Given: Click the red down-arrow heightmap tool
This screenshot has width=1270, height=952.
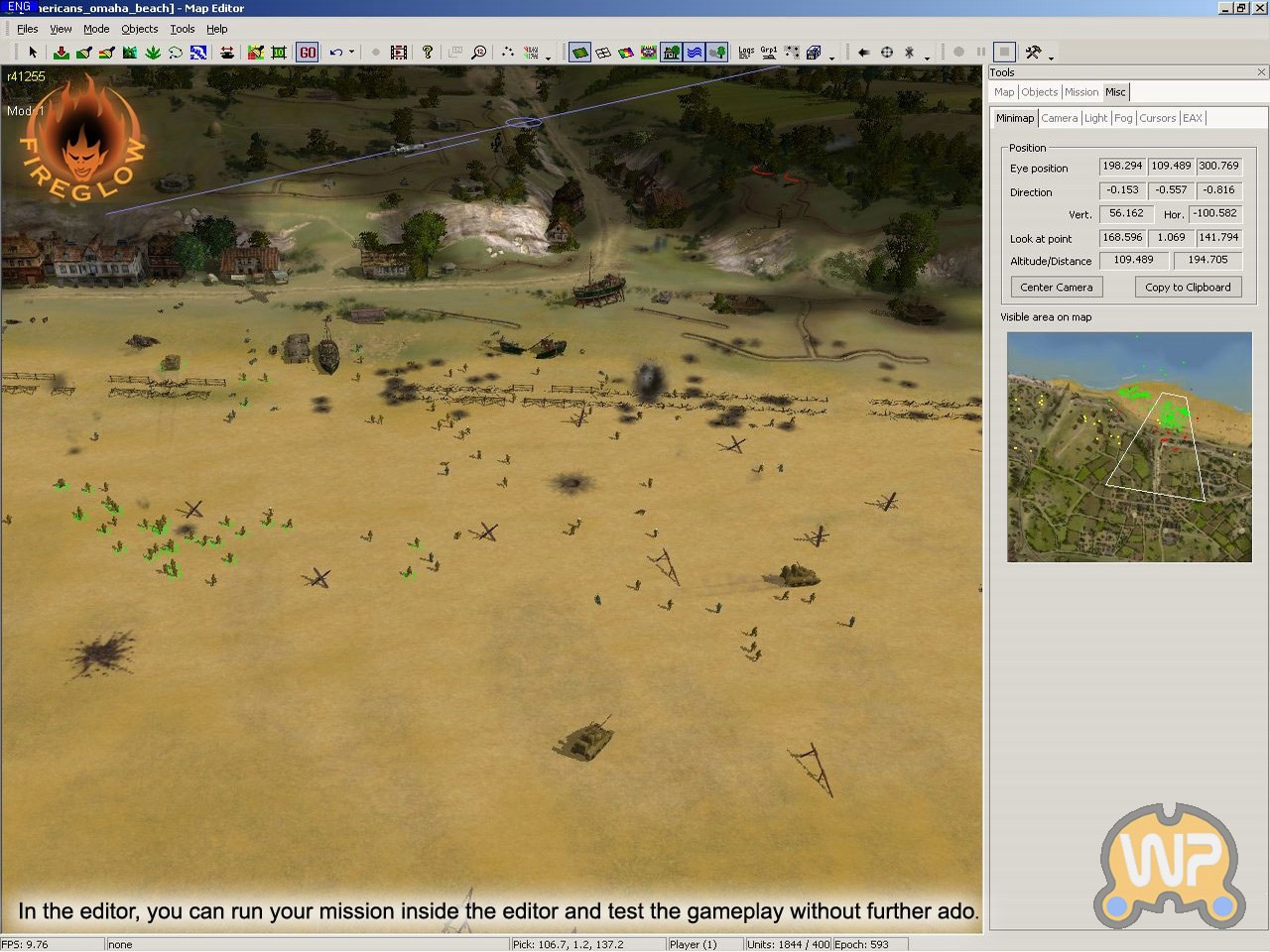Looking at the screenshot, I should 62,53.
